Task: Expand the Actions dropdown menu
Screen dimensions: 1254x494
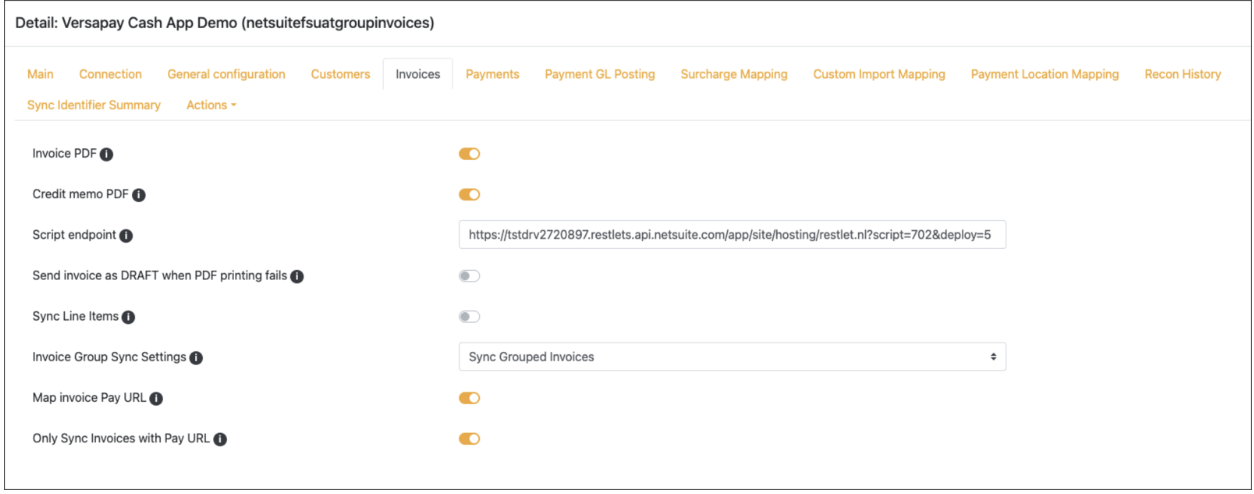Action: pyautogui.click(x=211, y=105)
